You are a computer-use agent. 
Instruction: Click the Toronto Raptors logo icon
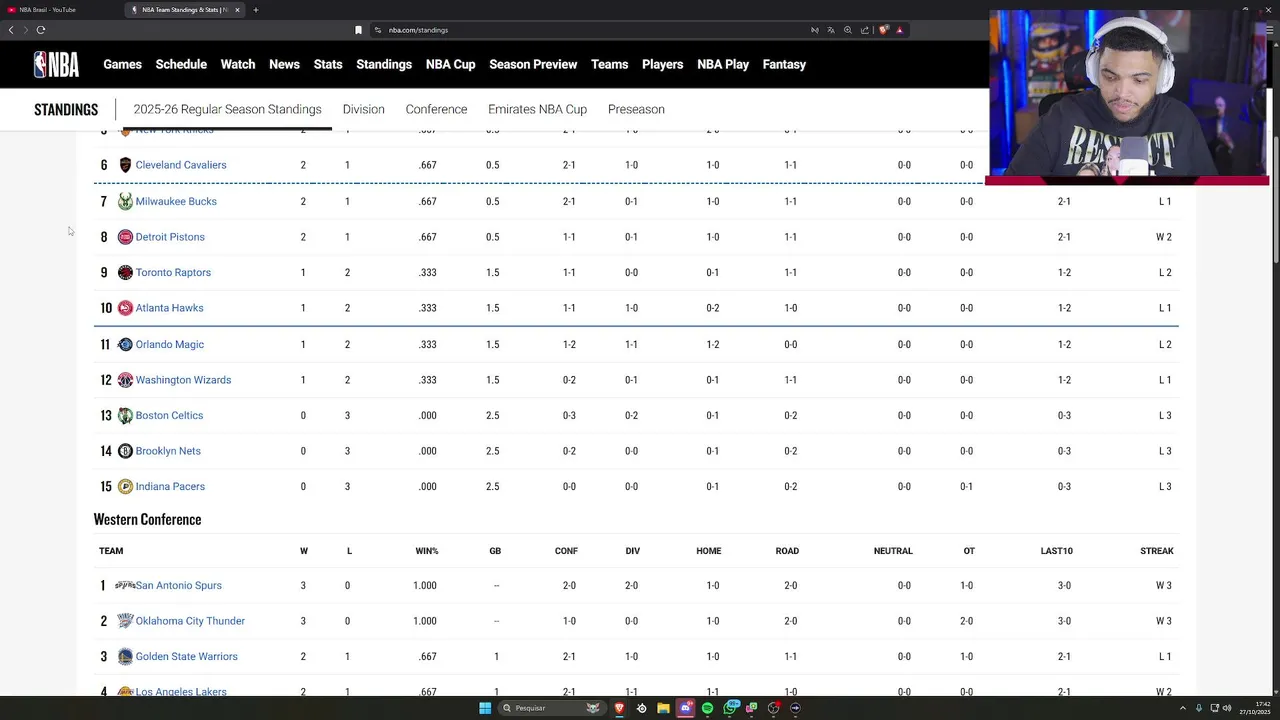[125, 272]
